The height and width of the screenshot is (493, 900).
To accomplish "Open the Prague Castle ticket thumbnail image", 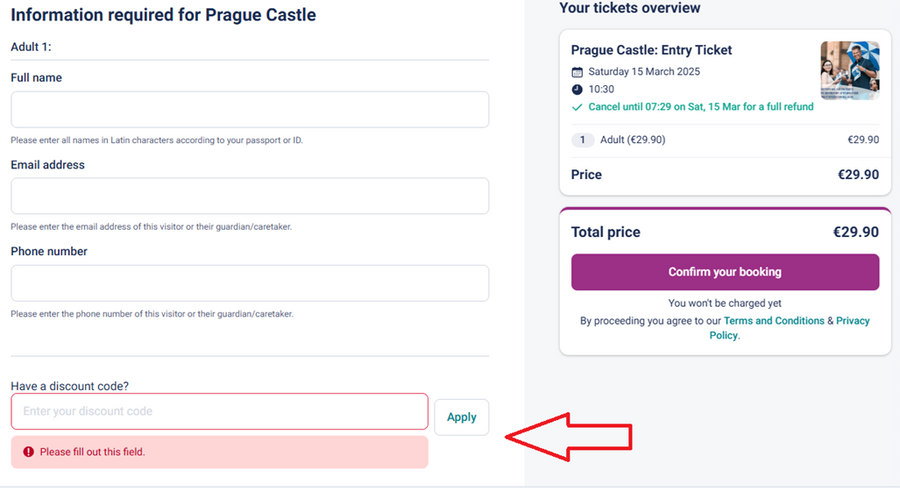I will 849,70.
